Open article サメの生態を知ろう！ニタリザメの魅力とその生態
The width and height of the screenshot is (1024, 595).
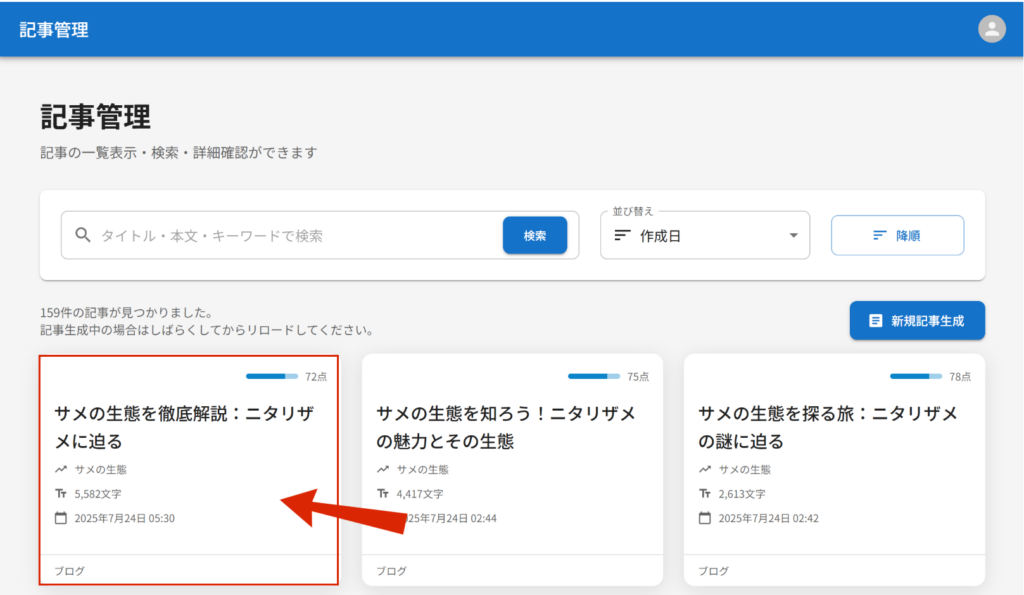[511, 426]
